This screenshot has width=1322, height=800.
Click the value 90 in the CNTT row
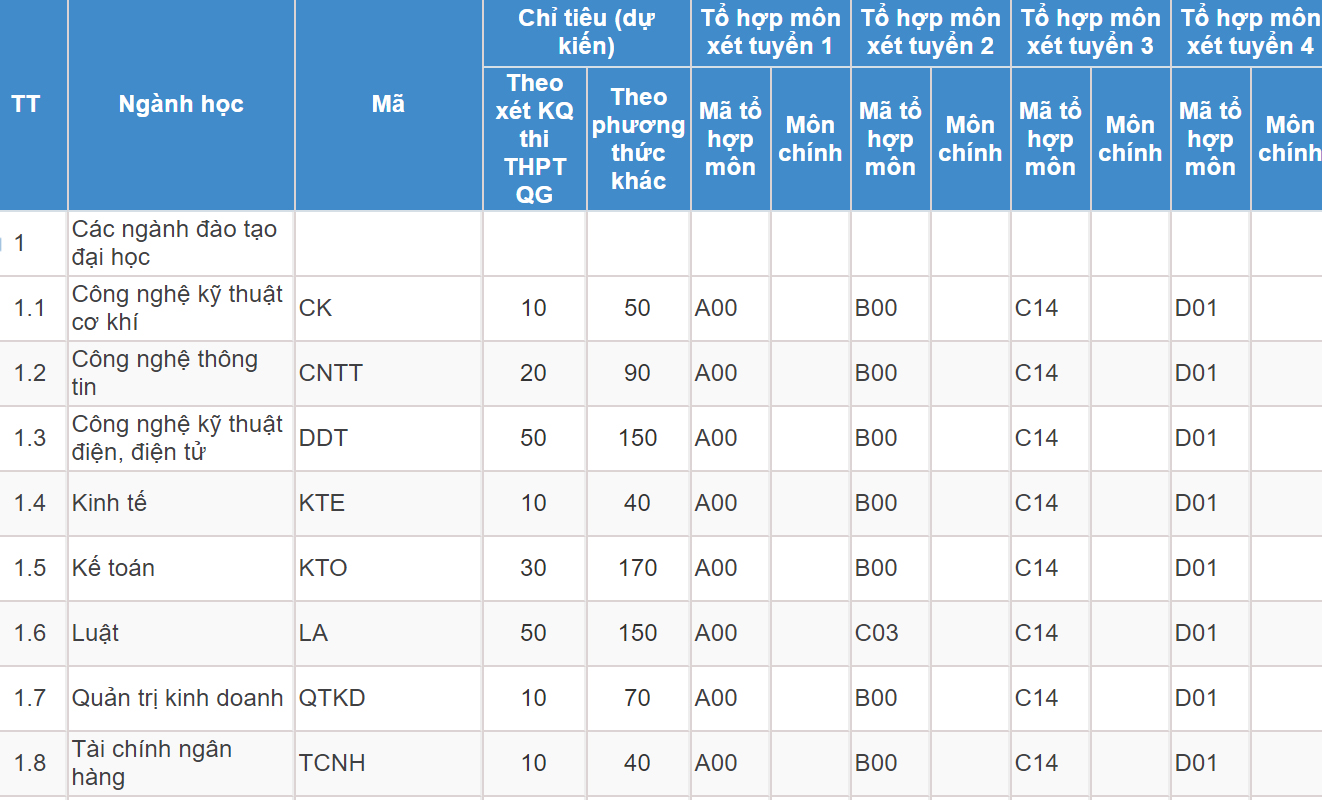tap(637, 373)
